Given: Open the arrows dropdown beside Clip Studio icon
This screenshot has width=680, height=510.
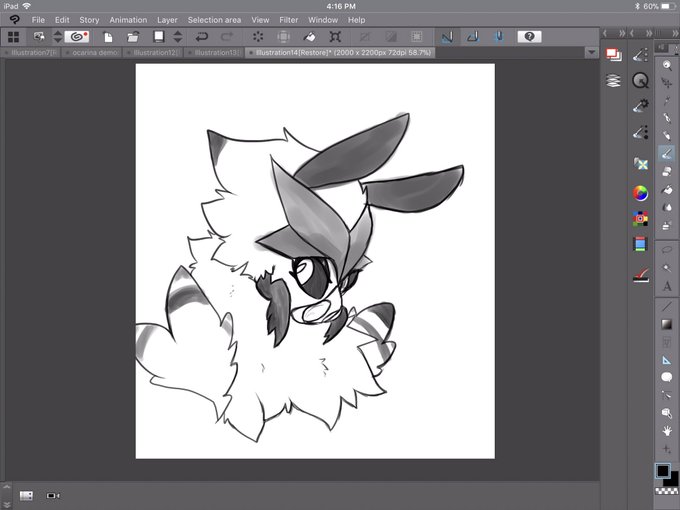Looking at the screenshot, I should (x=58, y=36).
